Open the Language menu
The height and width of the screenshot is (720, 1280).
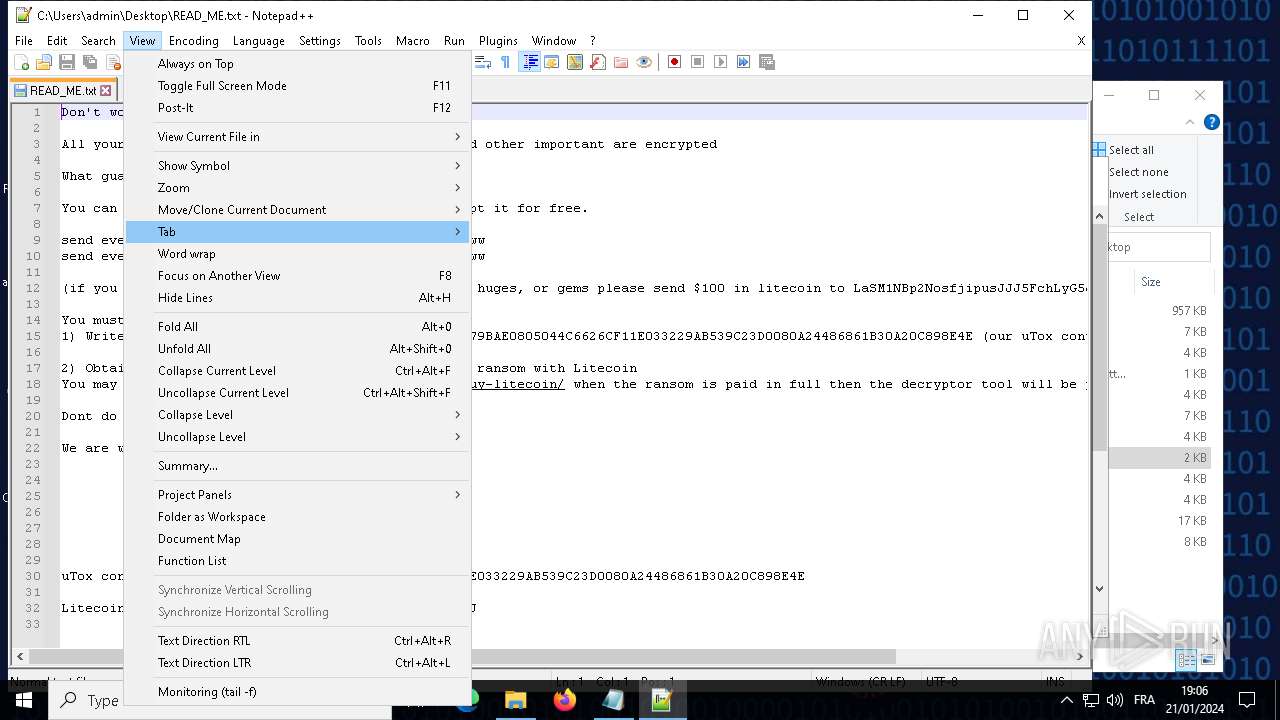258,41
